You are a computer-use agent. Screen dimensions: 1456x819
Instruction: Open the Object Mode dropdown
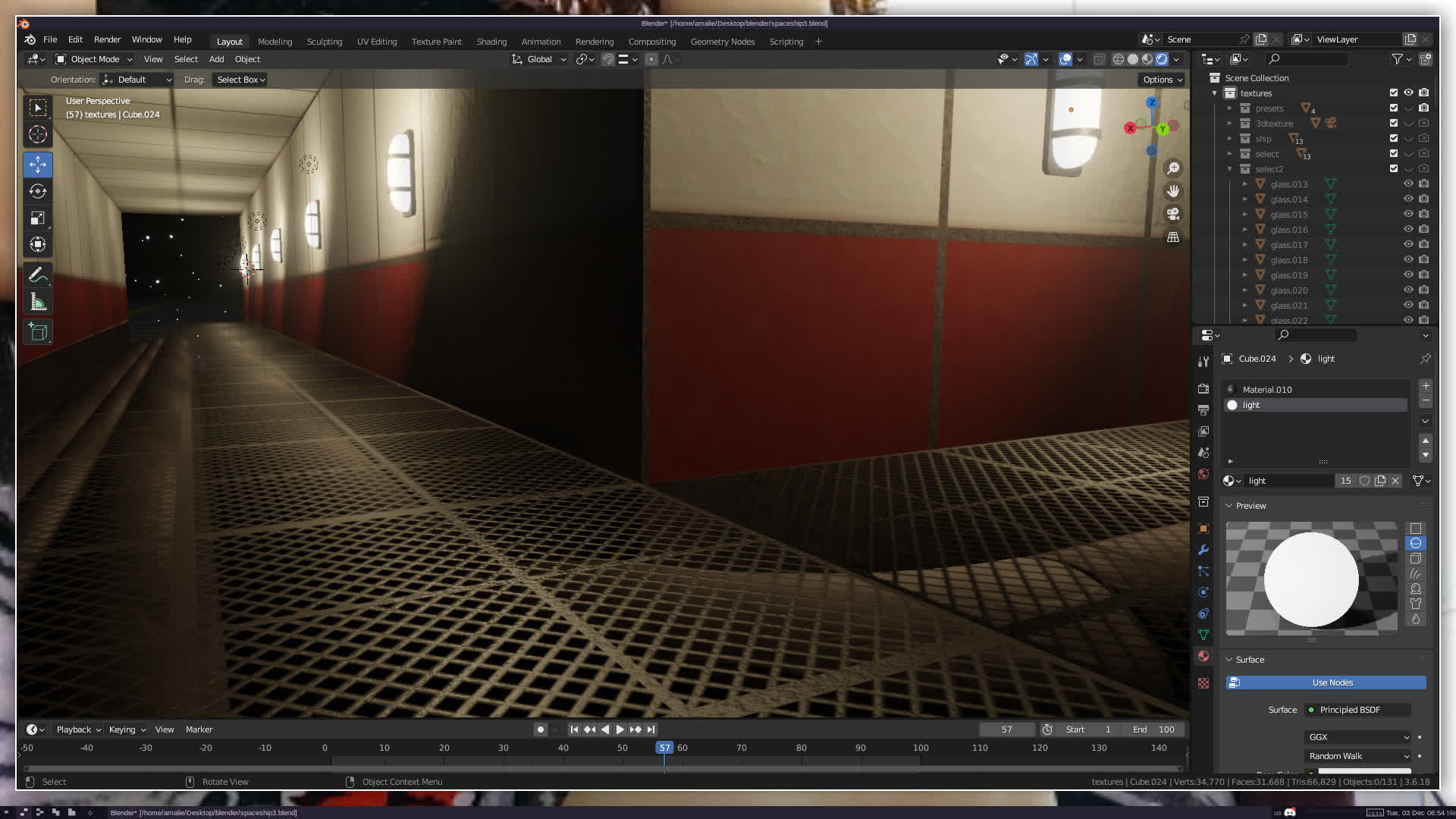click(94, 59)
